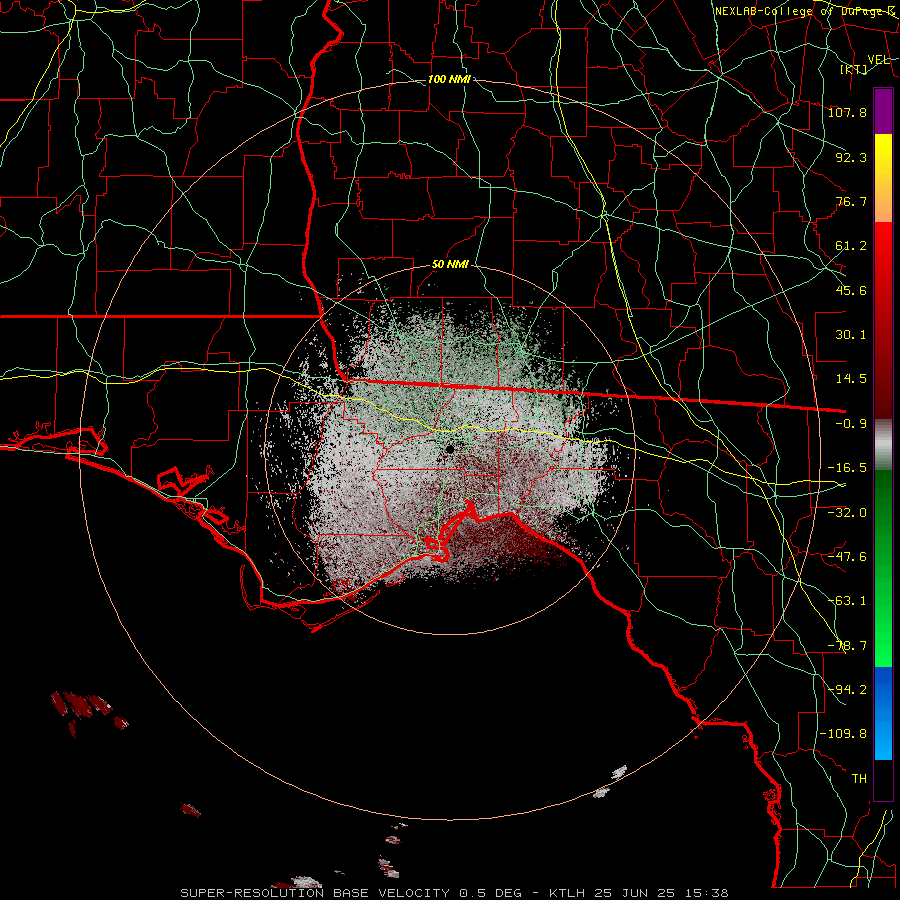Click the -109.8 velocity scale value
This screenshot has width=900, height=900.
click(x=843, y=734)
